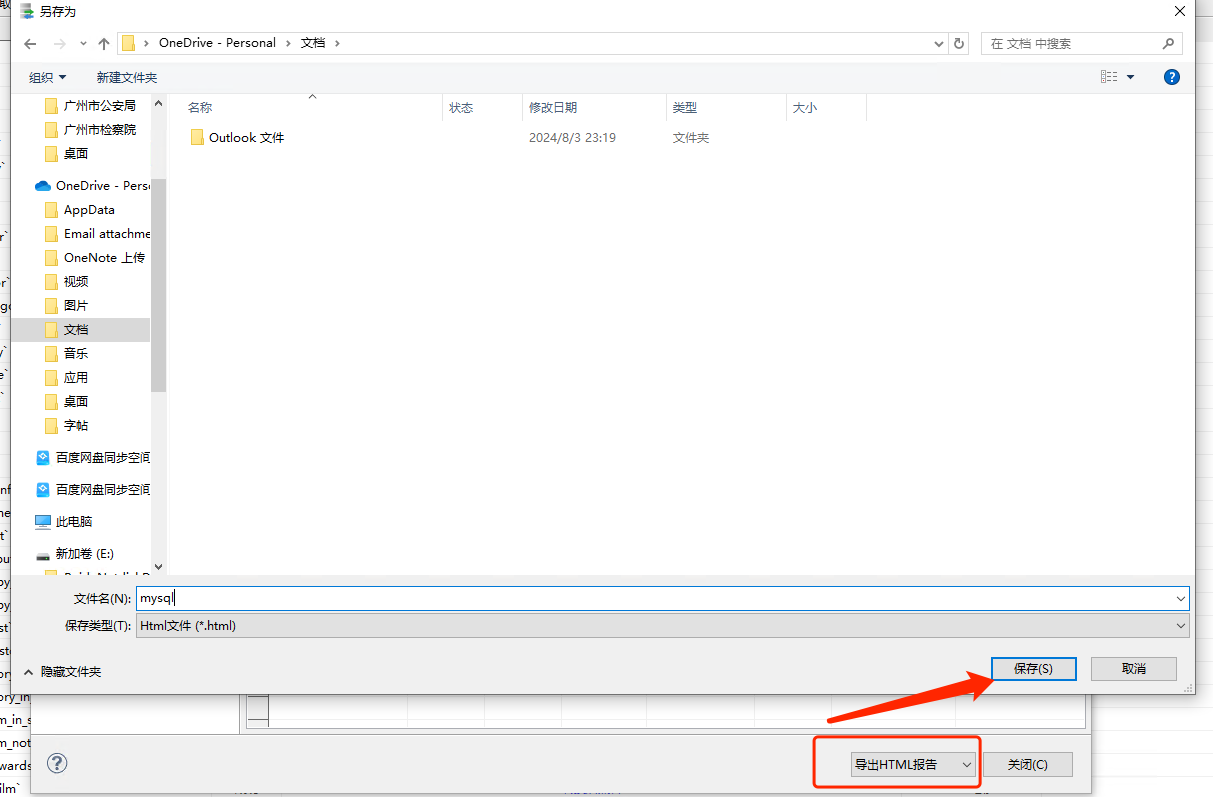The width and height of the screenshot is (1213, 797).
Task: Click the refresh button beside address bar
Action: click(x=960, y=43)
